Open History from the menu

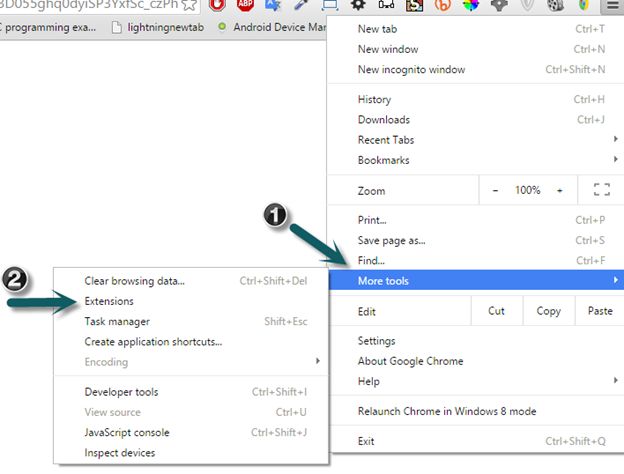pyautogui.click(x=476, y=99)
